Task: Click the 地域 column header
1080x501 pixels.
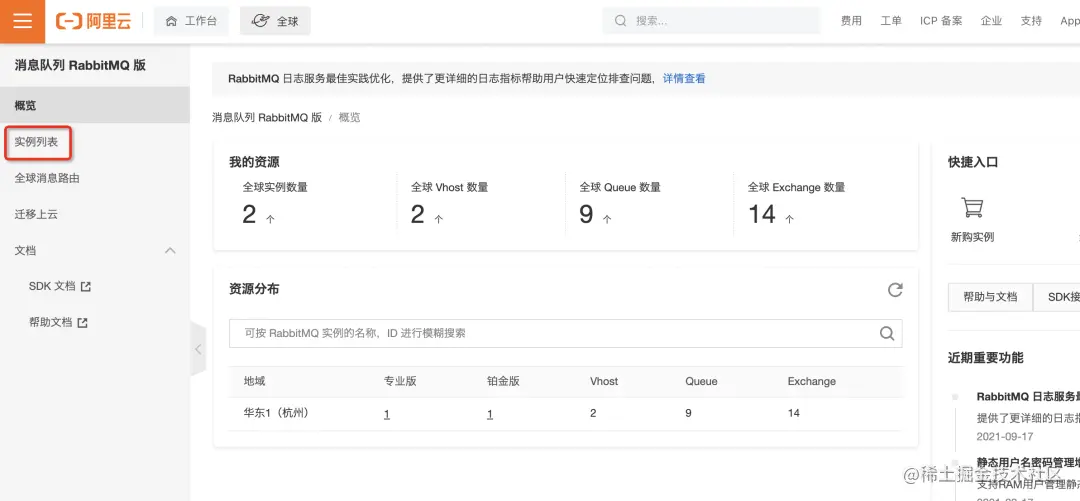Action: pos(254,381)
